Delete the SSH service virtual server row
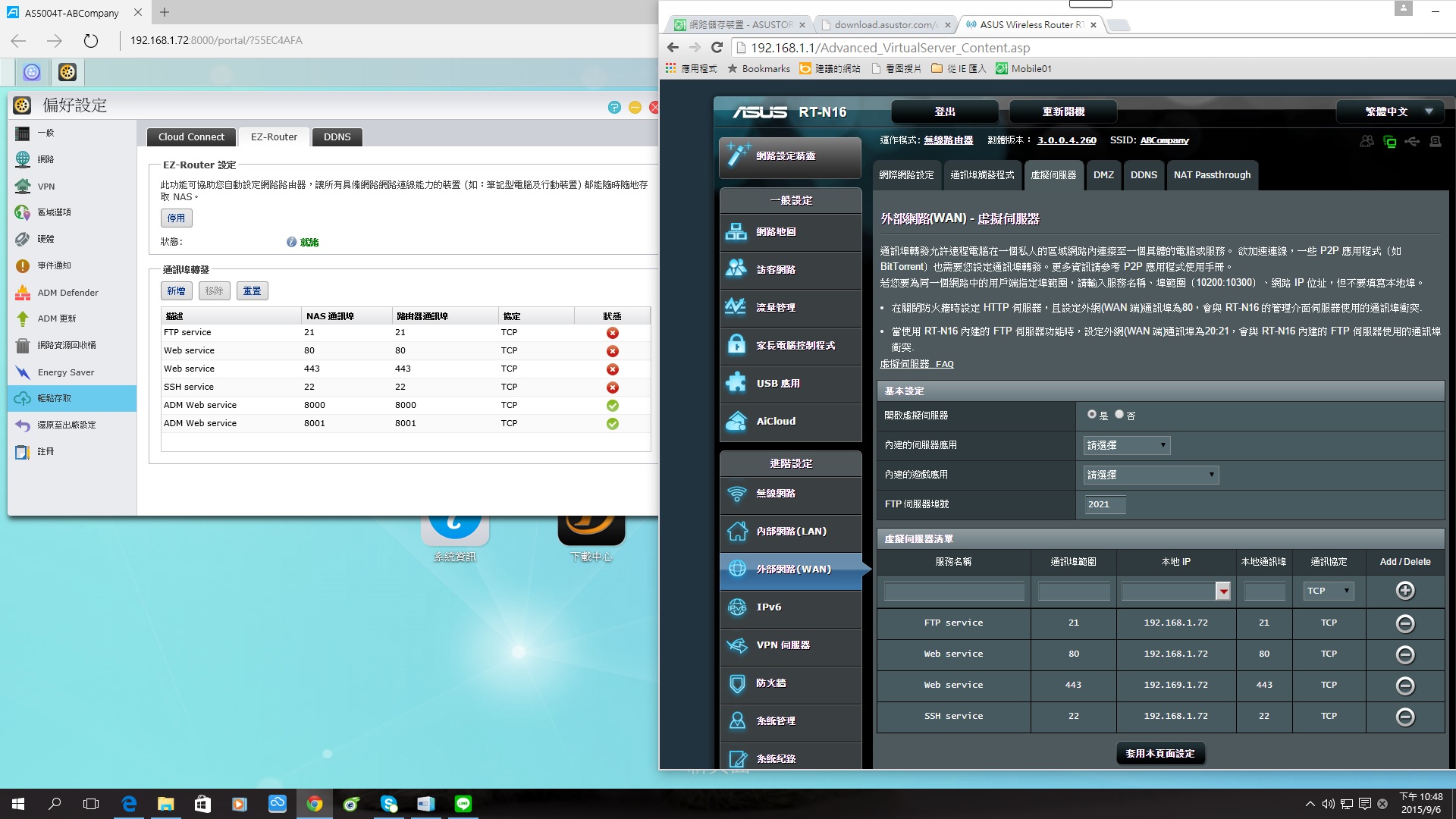 [1404, 717]
